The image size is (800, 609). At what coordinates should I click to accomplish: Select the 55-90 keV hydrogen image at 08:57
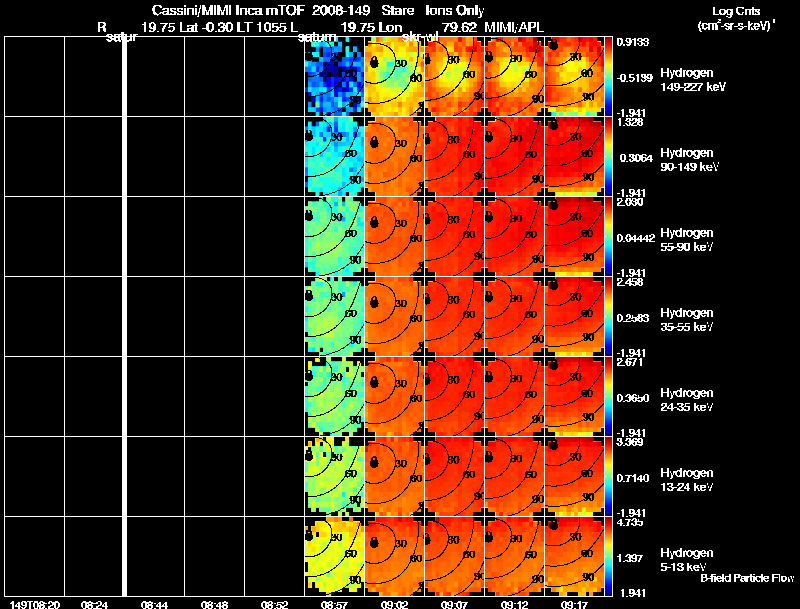[x=334, y=236]
